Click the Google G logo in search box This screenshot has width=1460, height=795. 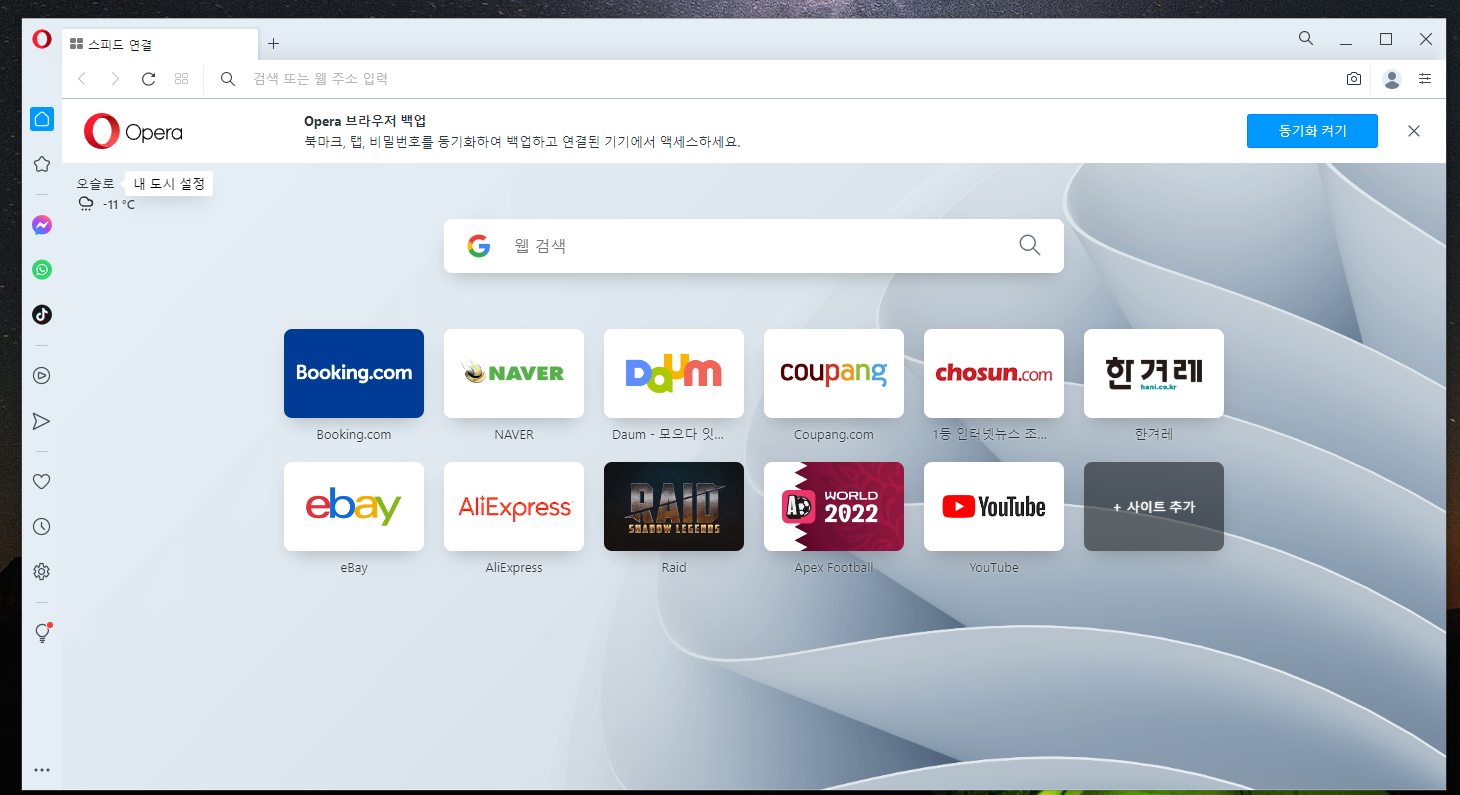tap(479, 246)
